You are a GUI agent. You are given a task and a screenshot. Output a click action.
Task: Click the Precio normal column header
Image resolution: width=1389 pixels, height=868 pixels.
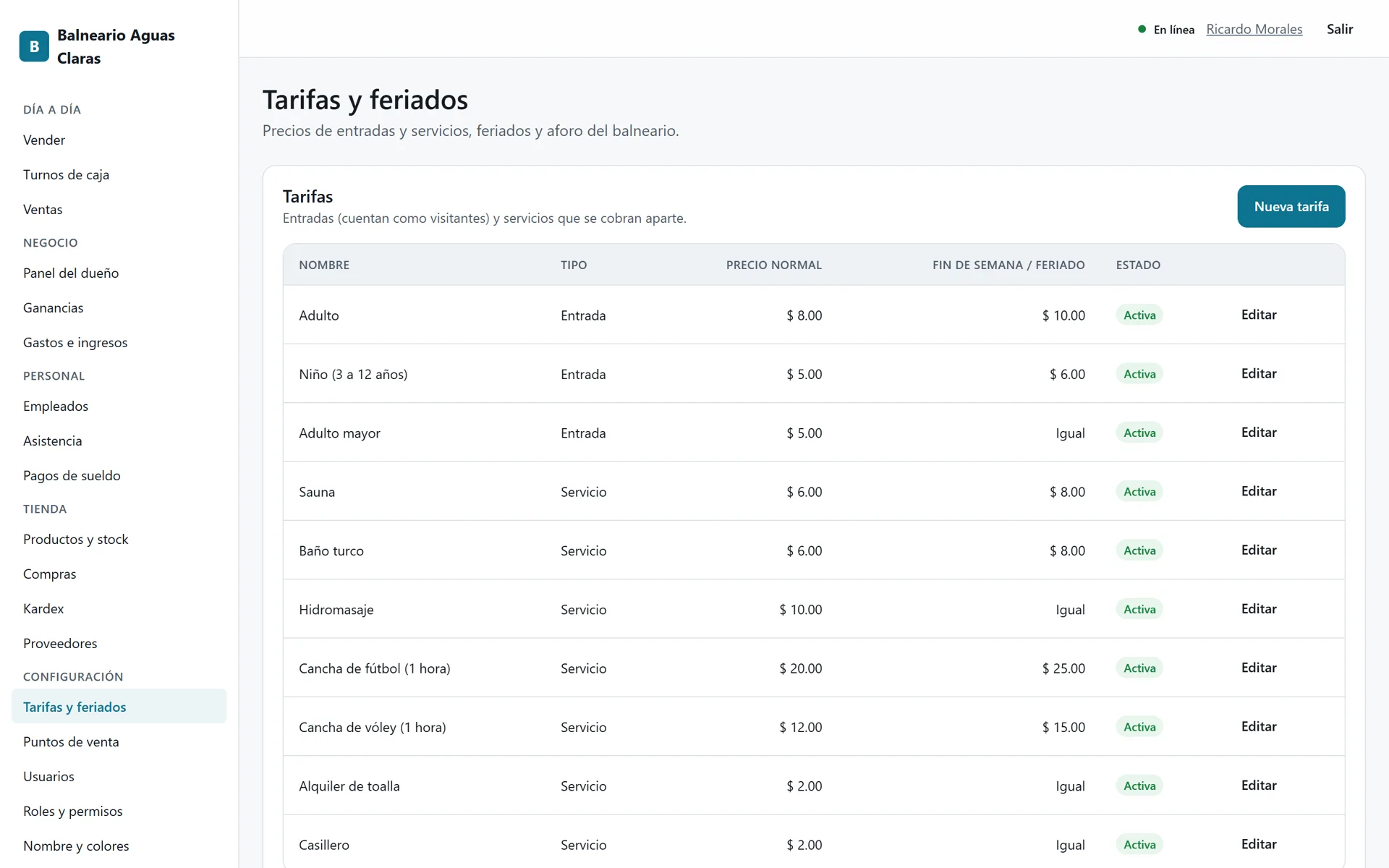[774, 265]
